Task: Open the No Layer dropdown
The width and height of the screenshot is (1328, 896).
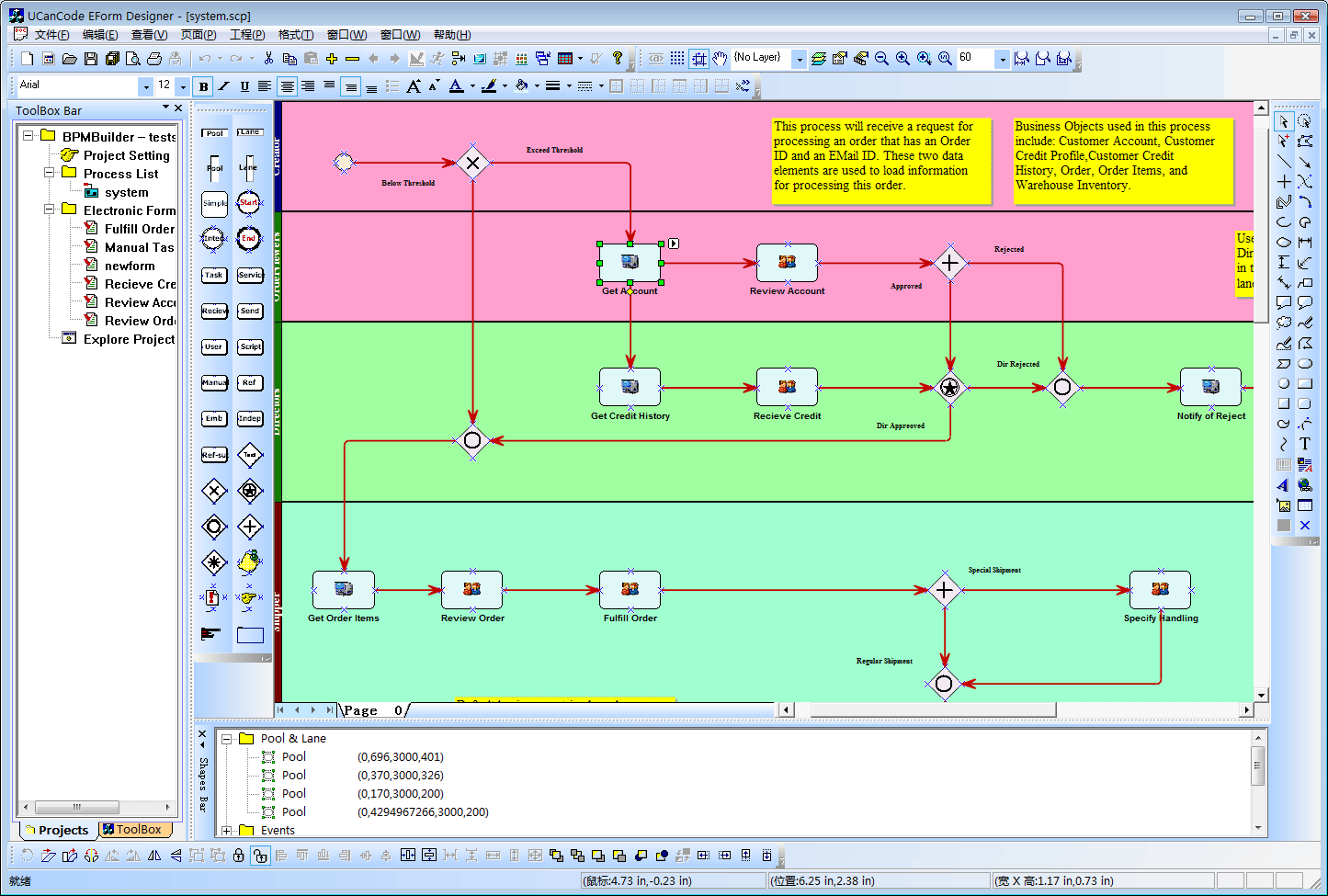Action: pyautogui.click(x=799, y=59)
